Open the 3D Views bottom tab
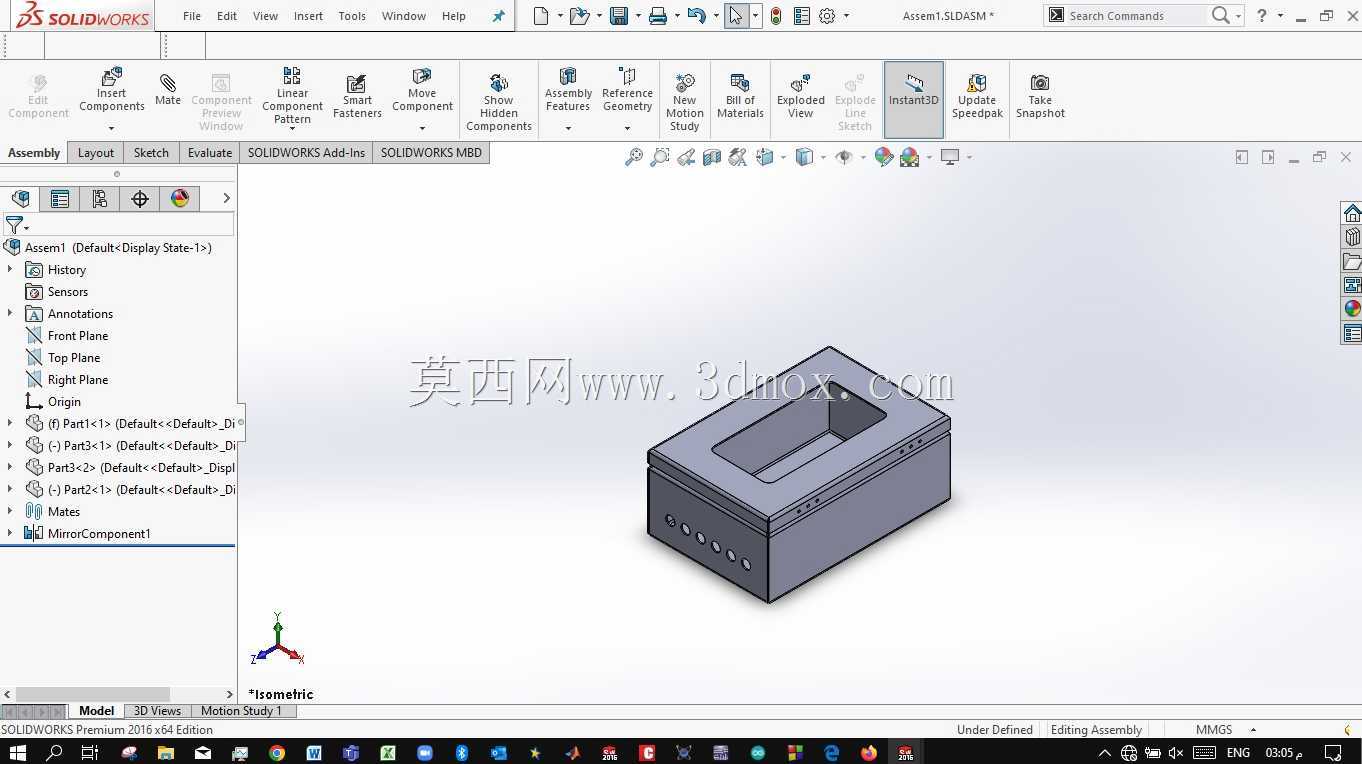Viewport: 1362px width, 764px height. coord(157,711)
